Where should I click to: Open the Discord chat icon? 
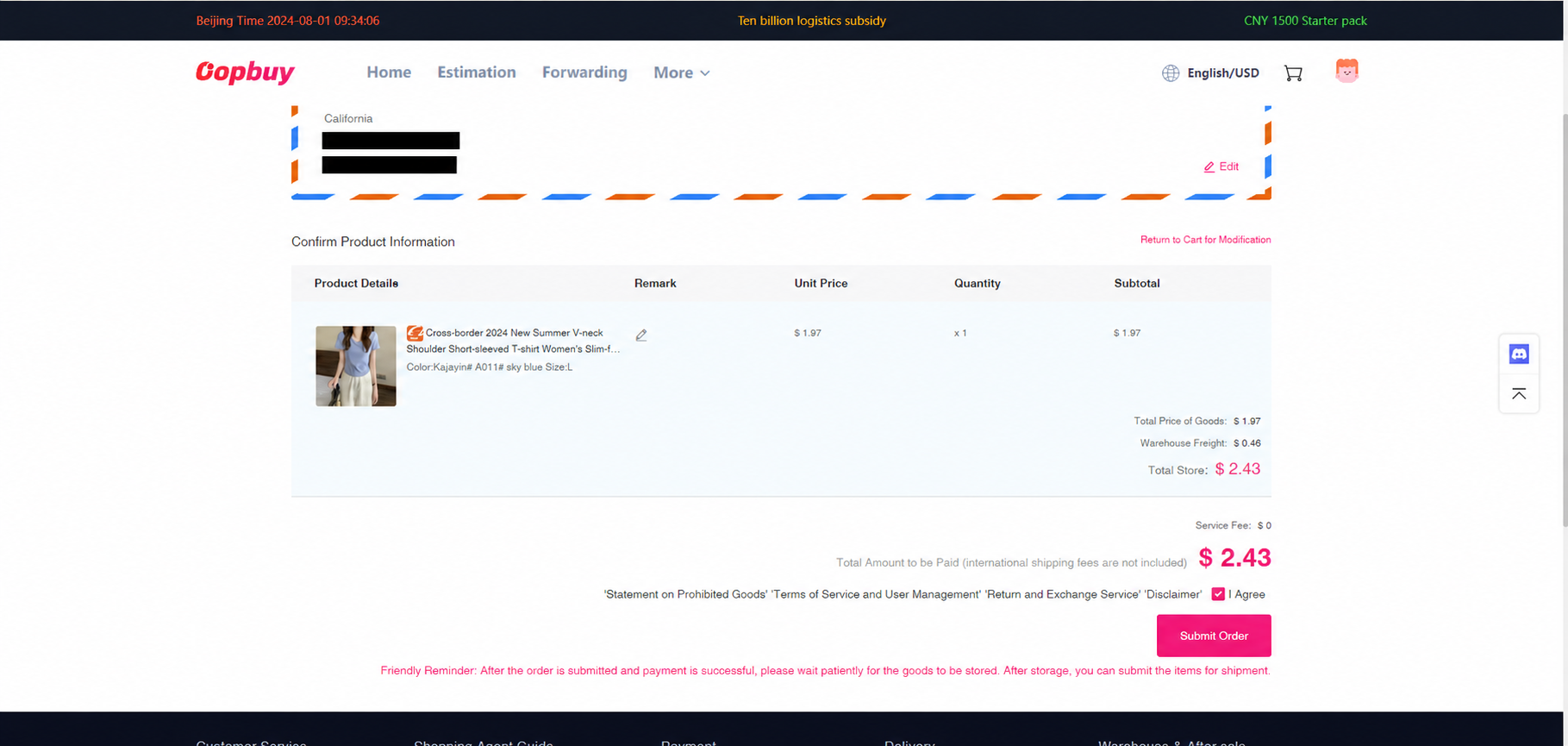click(1519, 354)
